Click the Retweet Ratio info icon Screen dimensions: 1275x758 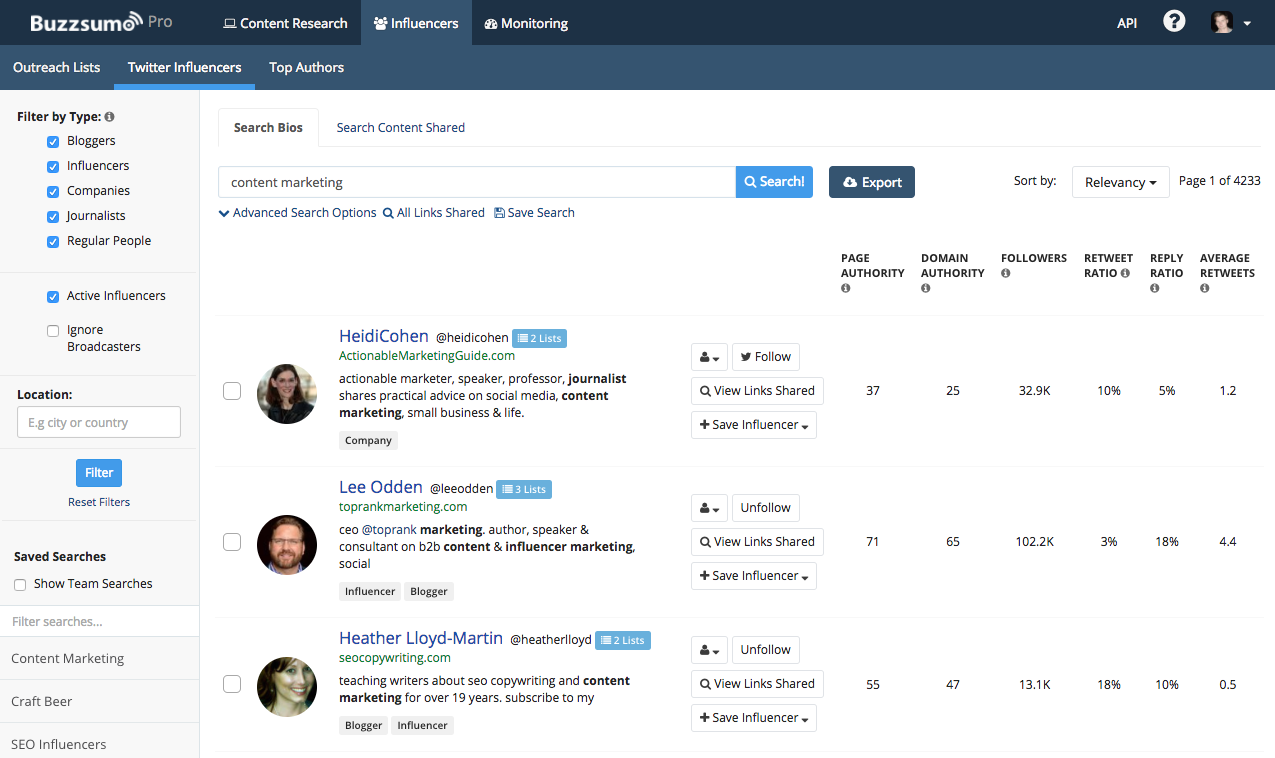[1126, 273]
